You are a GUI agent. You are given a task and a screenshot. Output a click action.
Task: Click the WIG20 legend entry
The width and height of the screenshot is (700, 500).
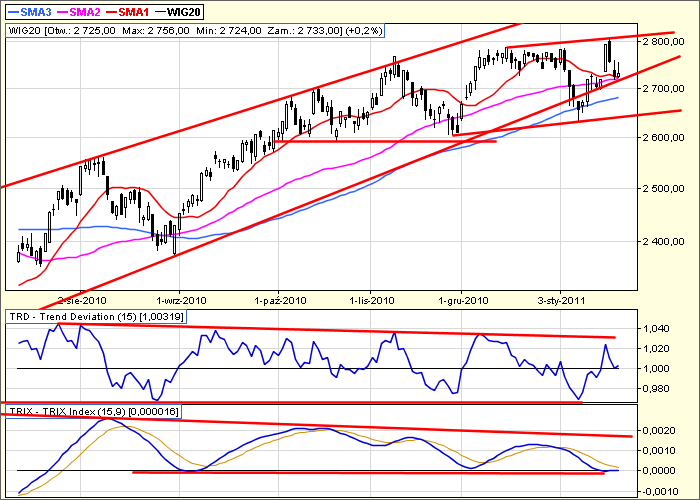pos(178,12)
